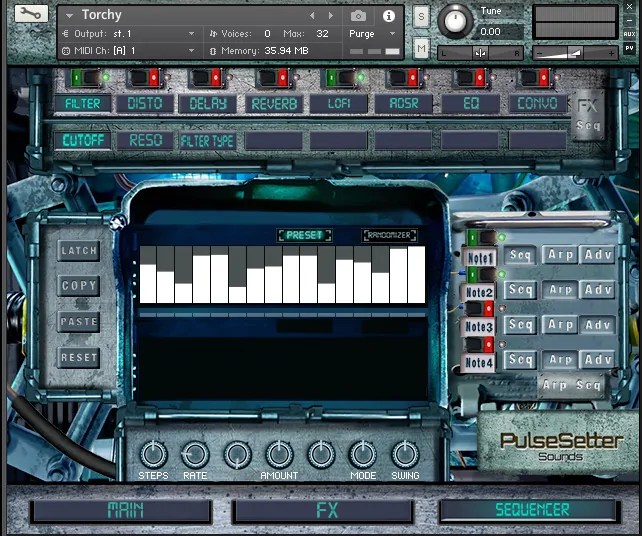Image resolution: width=642 pixels, height=536 pixels.
Task: Click the RESET button
Action: (x=79, y=357)
